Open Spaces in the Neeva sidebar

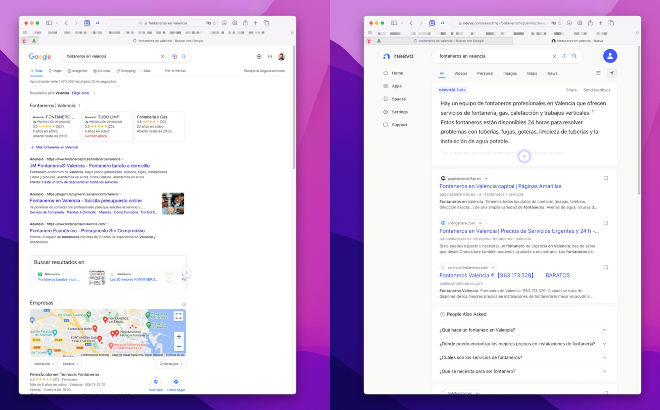click(398, 99)
